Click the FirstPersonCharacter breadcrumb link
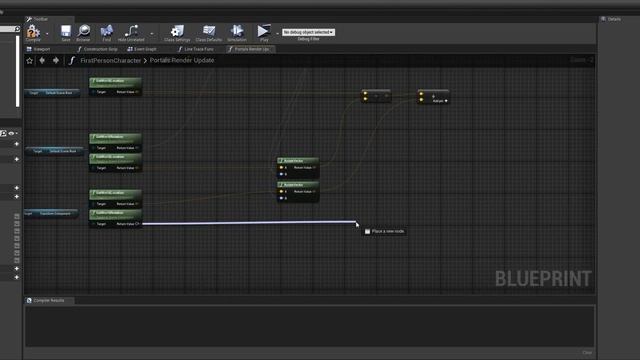The image size is (640, 360). click(111, 60)
